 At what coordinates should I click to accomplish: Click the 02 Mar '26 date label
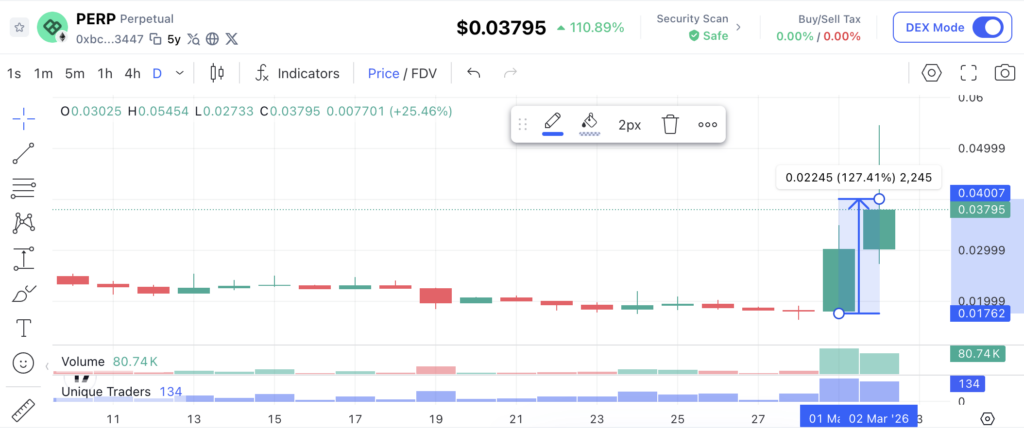coord(879,418)
